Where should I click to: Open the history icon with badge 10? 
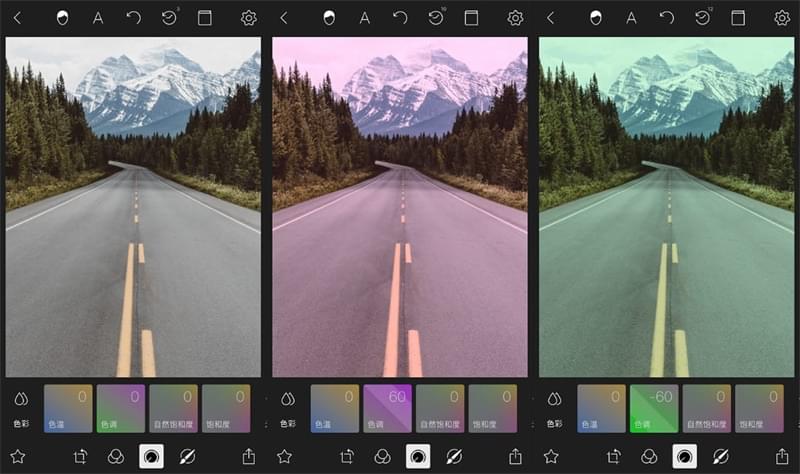[x=436, y=18]
